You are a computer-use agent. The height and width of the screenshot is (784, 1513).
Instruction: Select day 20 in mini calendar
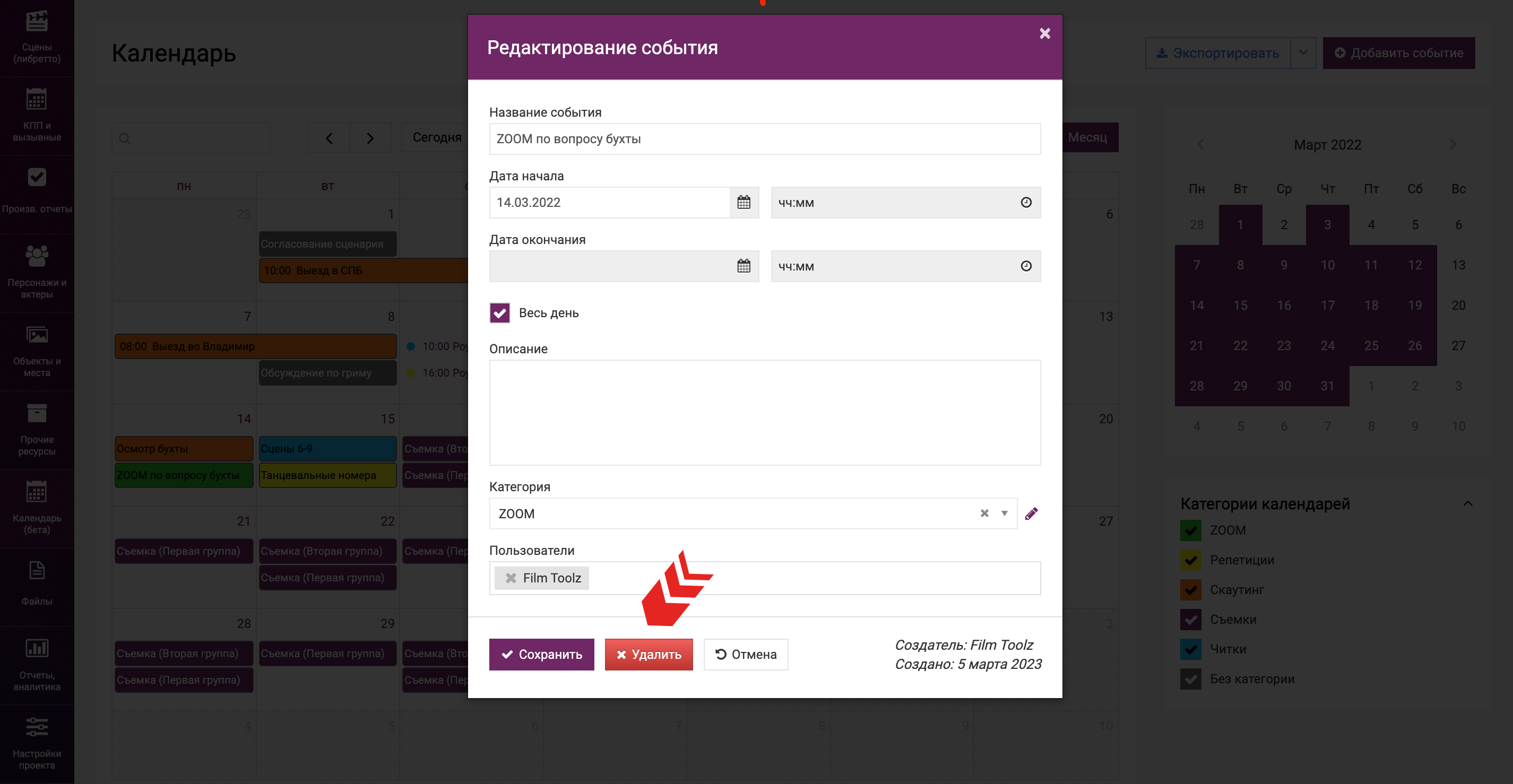tap(1458, 306)
